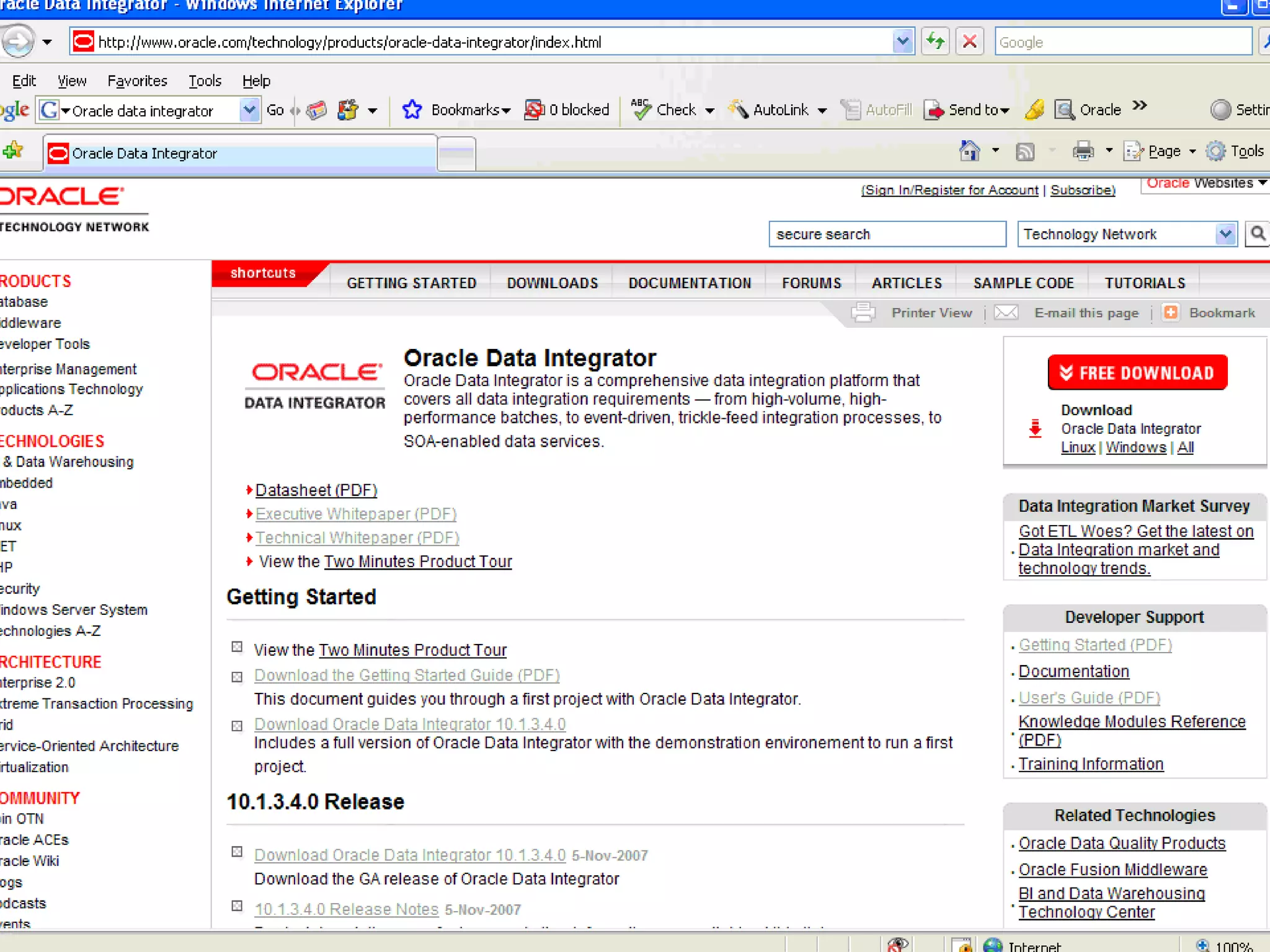
Task: Open the Windows Server System sidebar link
Action: tap(74, 609)
